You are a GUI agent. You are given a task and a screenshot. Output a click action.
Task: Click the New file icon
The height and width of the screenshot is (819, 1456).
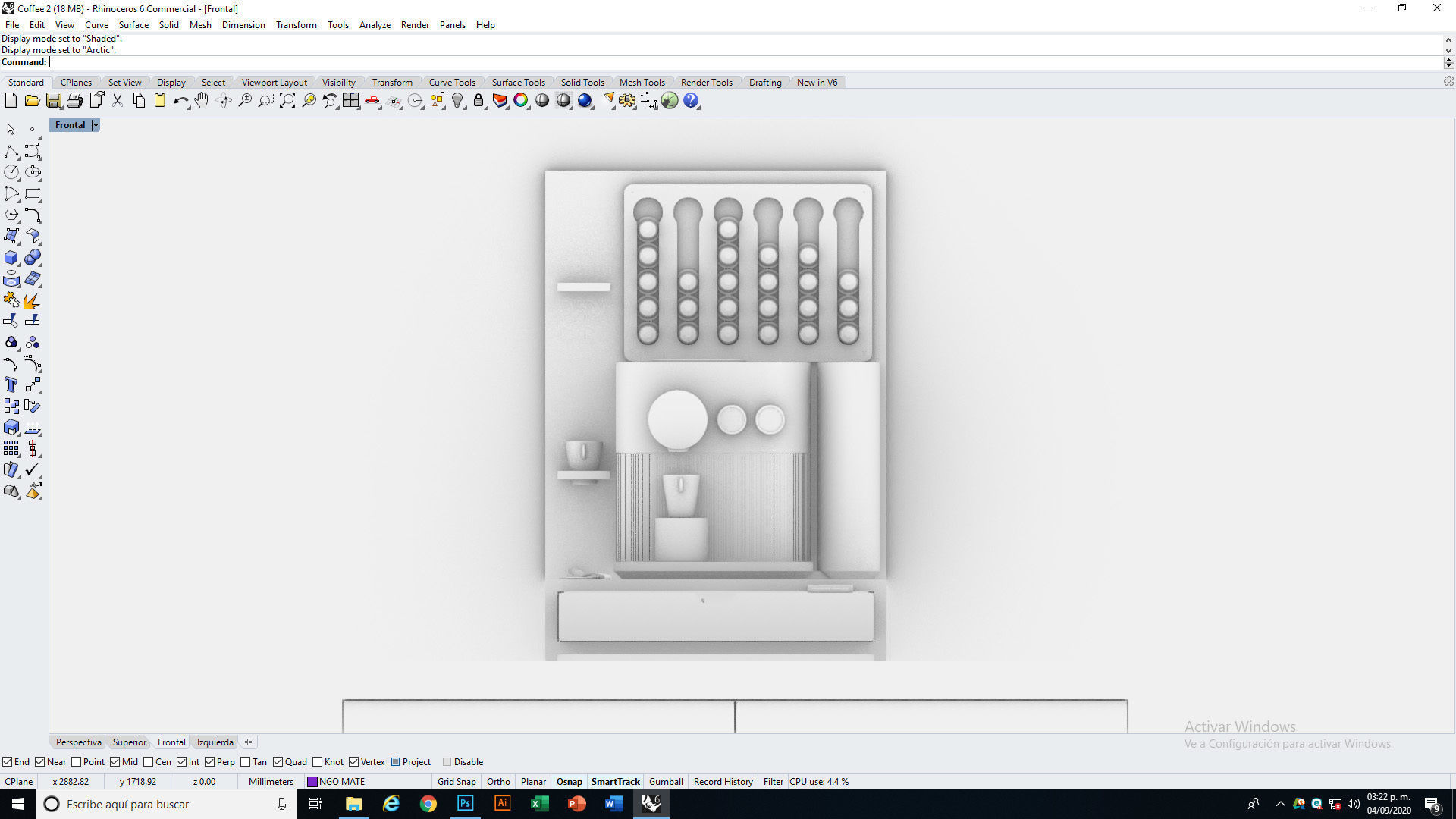coord(11,101)
